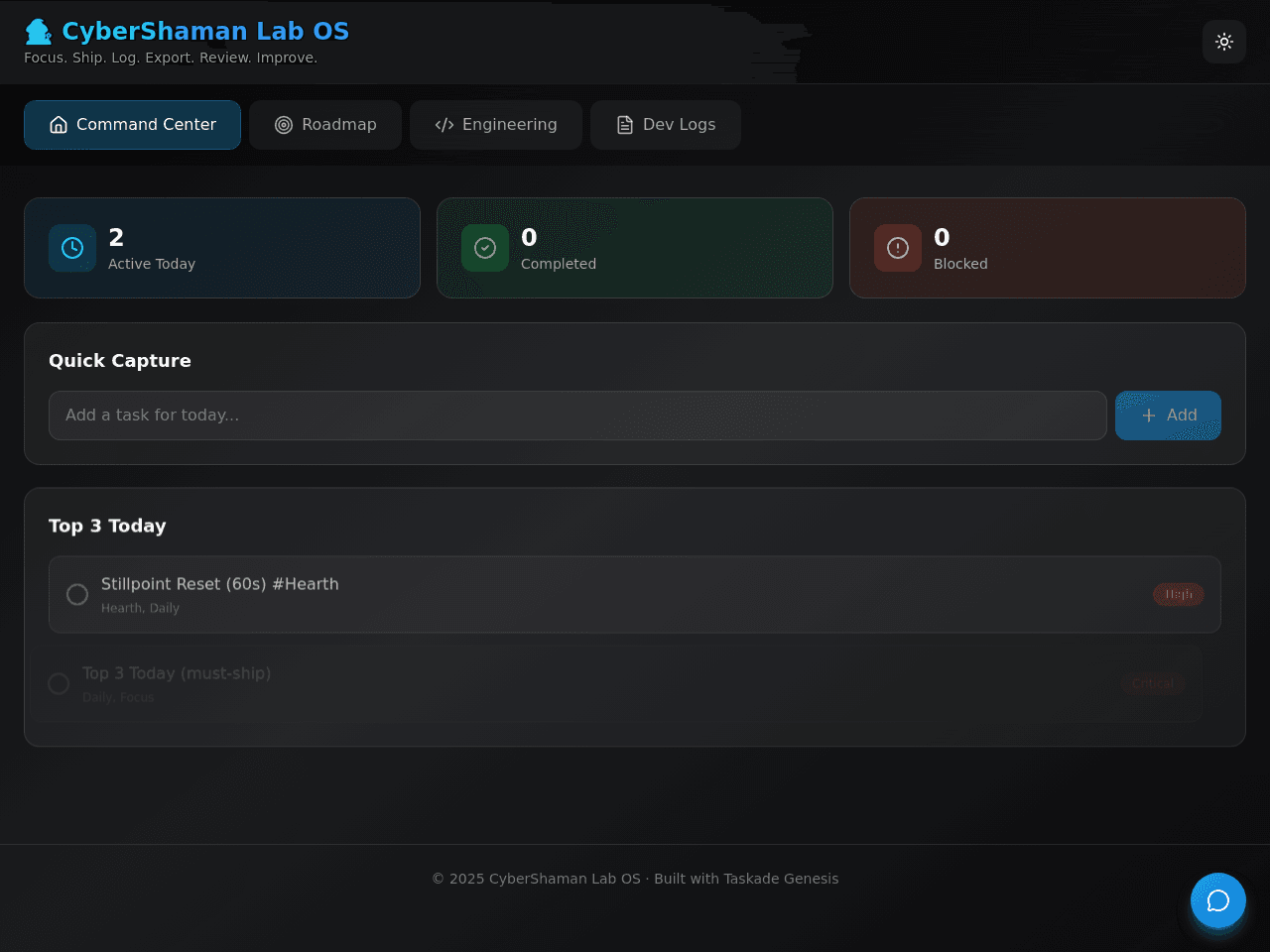Click the checkmark icon on Completed card
Image resolution: width=1270 pixels, height=952 pixels.
[485, 248]
